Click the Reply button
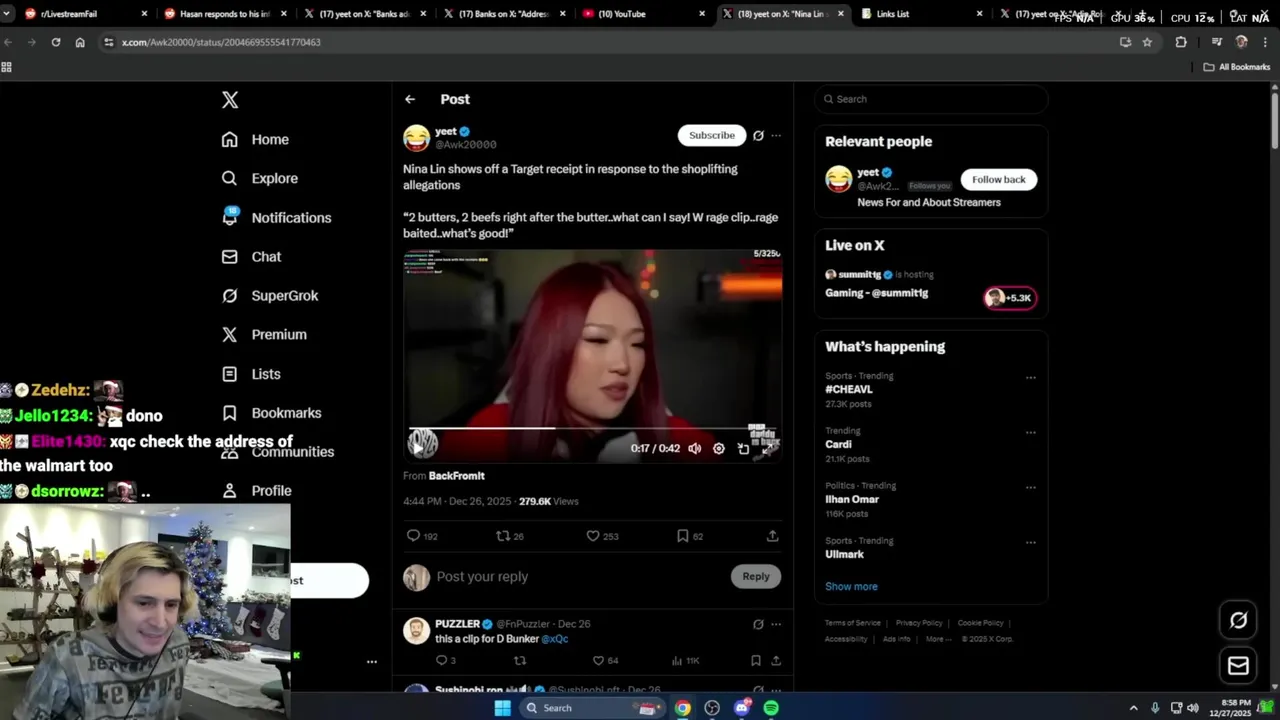This screenshot has width=1280, height=720. coord(756,576)
